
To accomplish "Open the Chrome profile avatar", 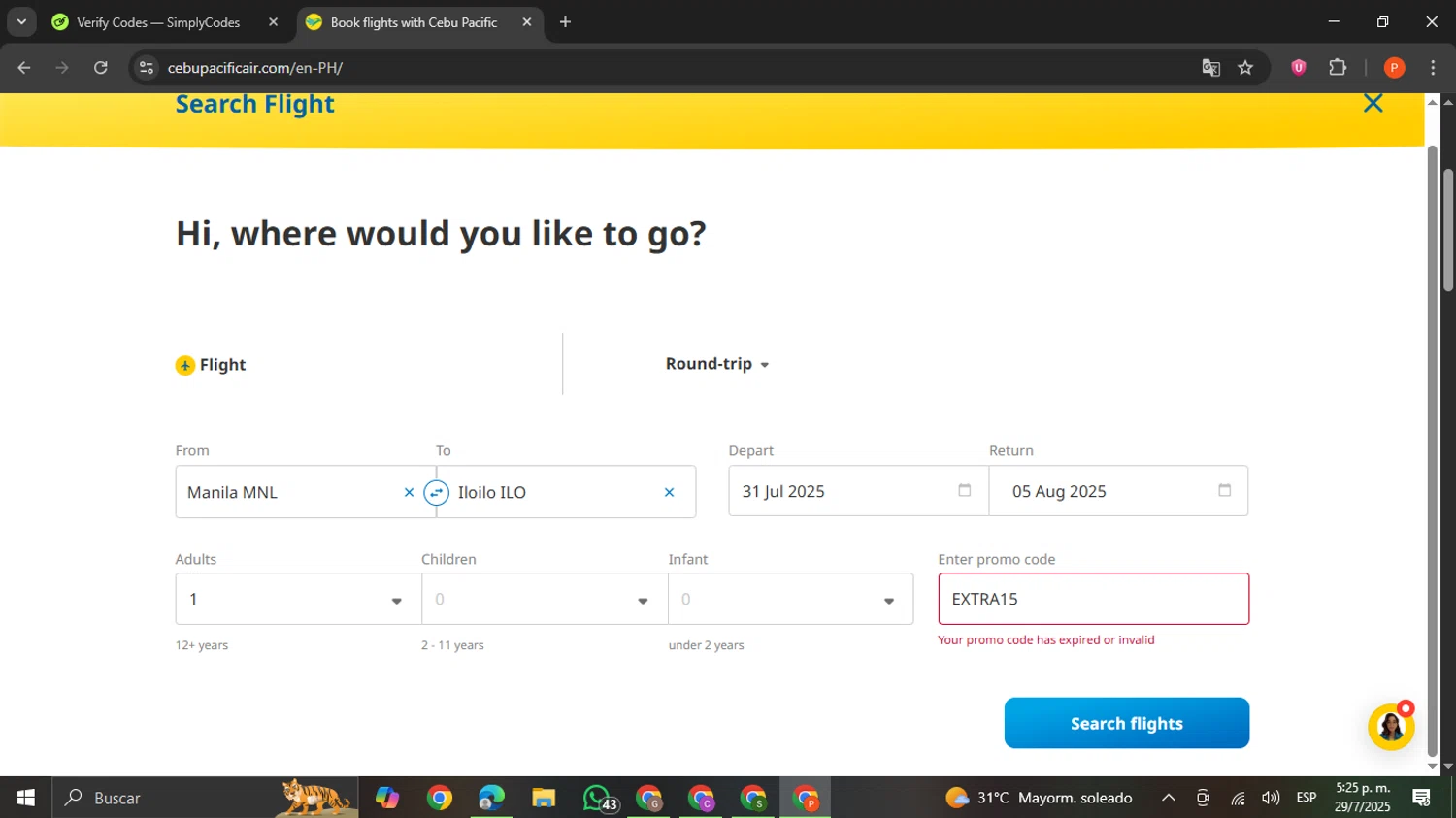I will (1394, 68).
